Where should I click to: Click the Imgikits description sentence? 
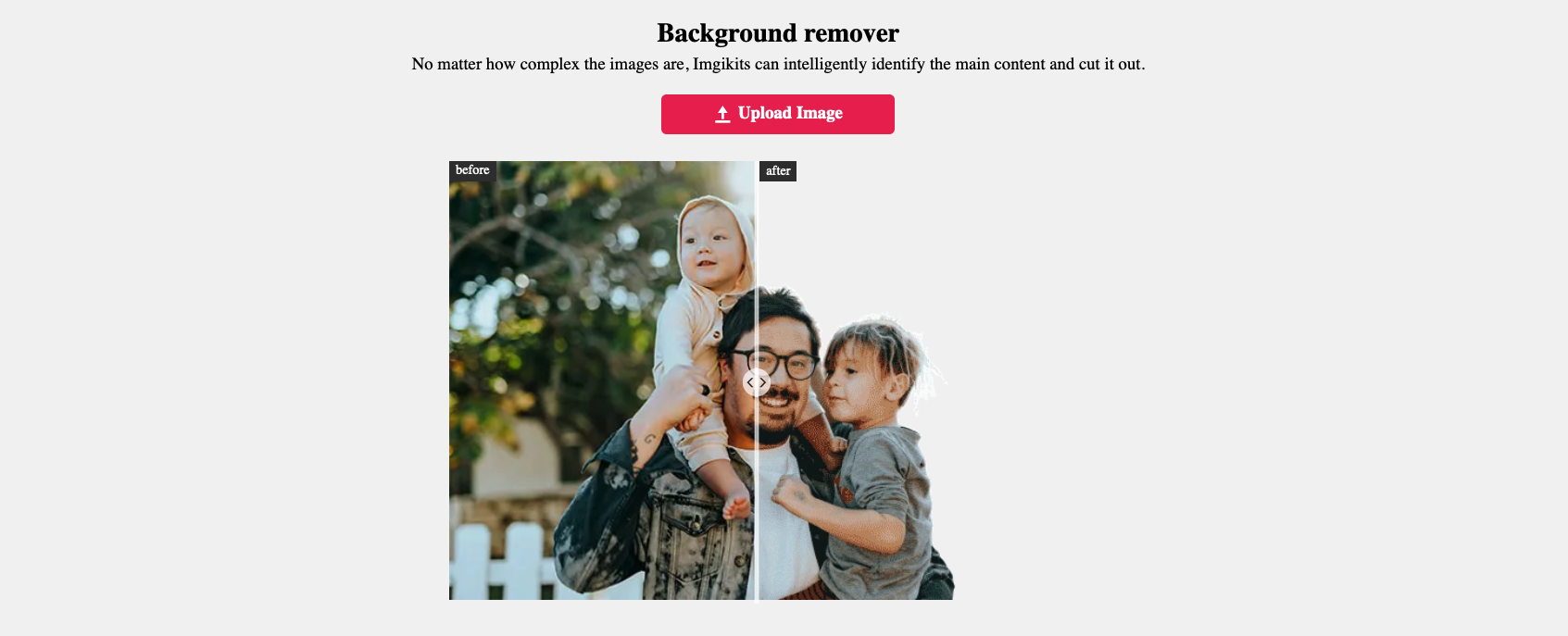[778, 64]
